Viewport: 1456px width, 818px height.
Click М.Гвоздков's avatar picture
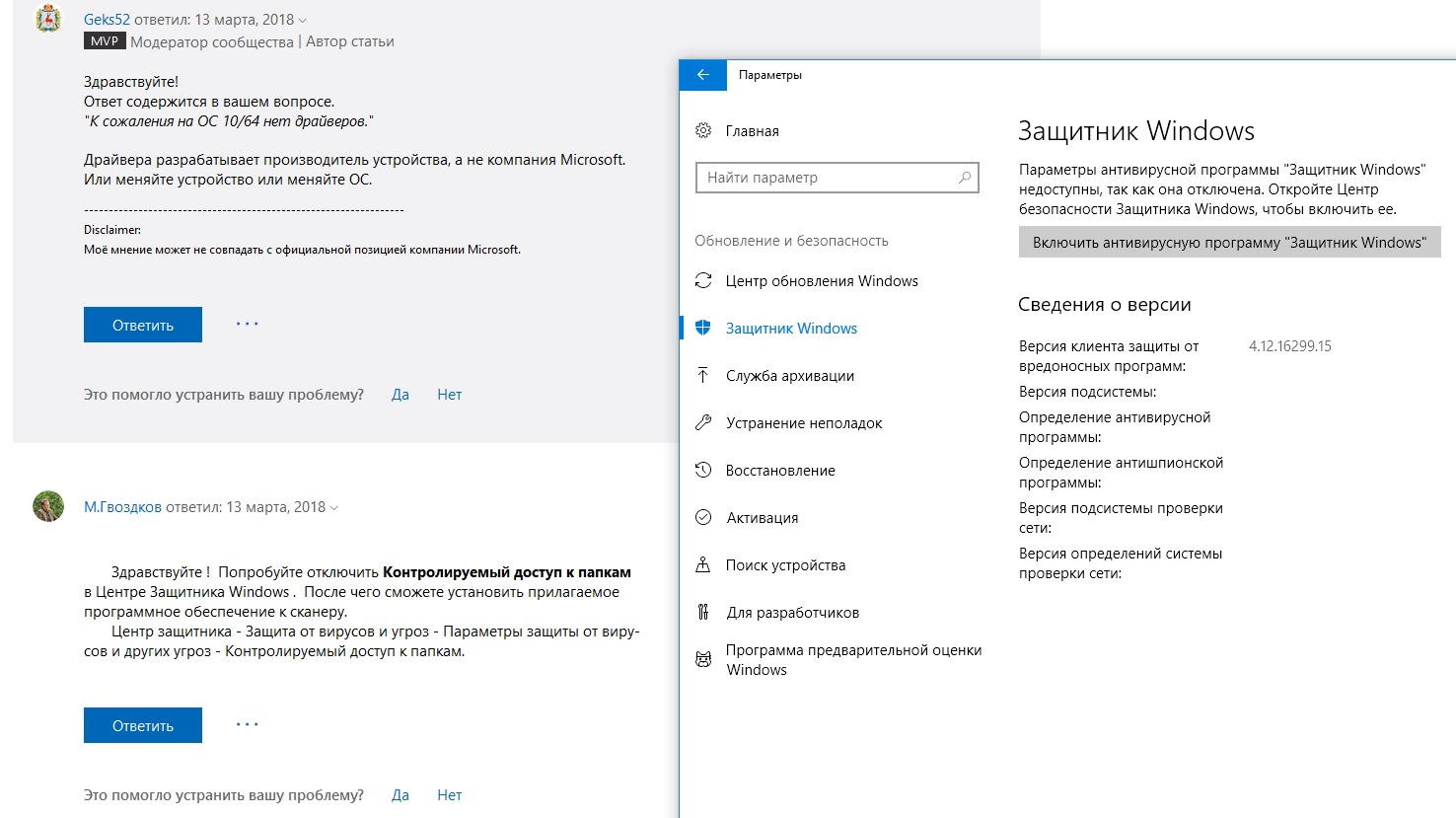click(x=48, y=506)
